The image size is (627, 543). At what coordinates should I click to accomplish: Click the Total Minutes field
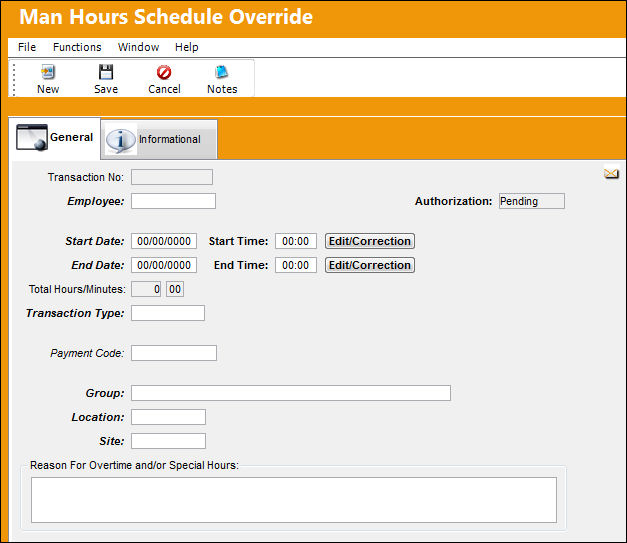[x=175, y=289]
